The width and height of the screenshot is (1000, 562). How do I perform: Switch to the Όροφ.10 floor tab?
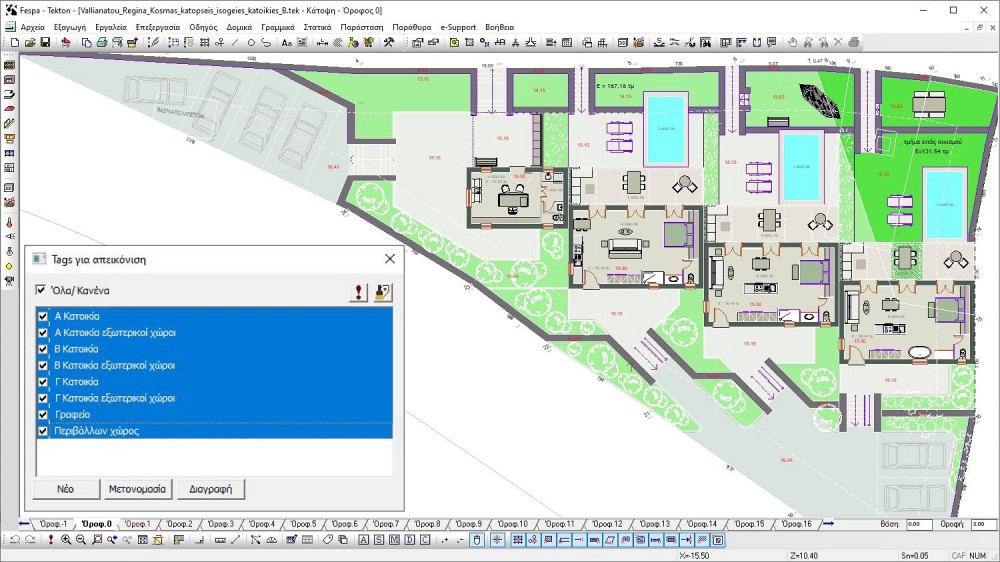pyautogui.click(x=513, y=524)
